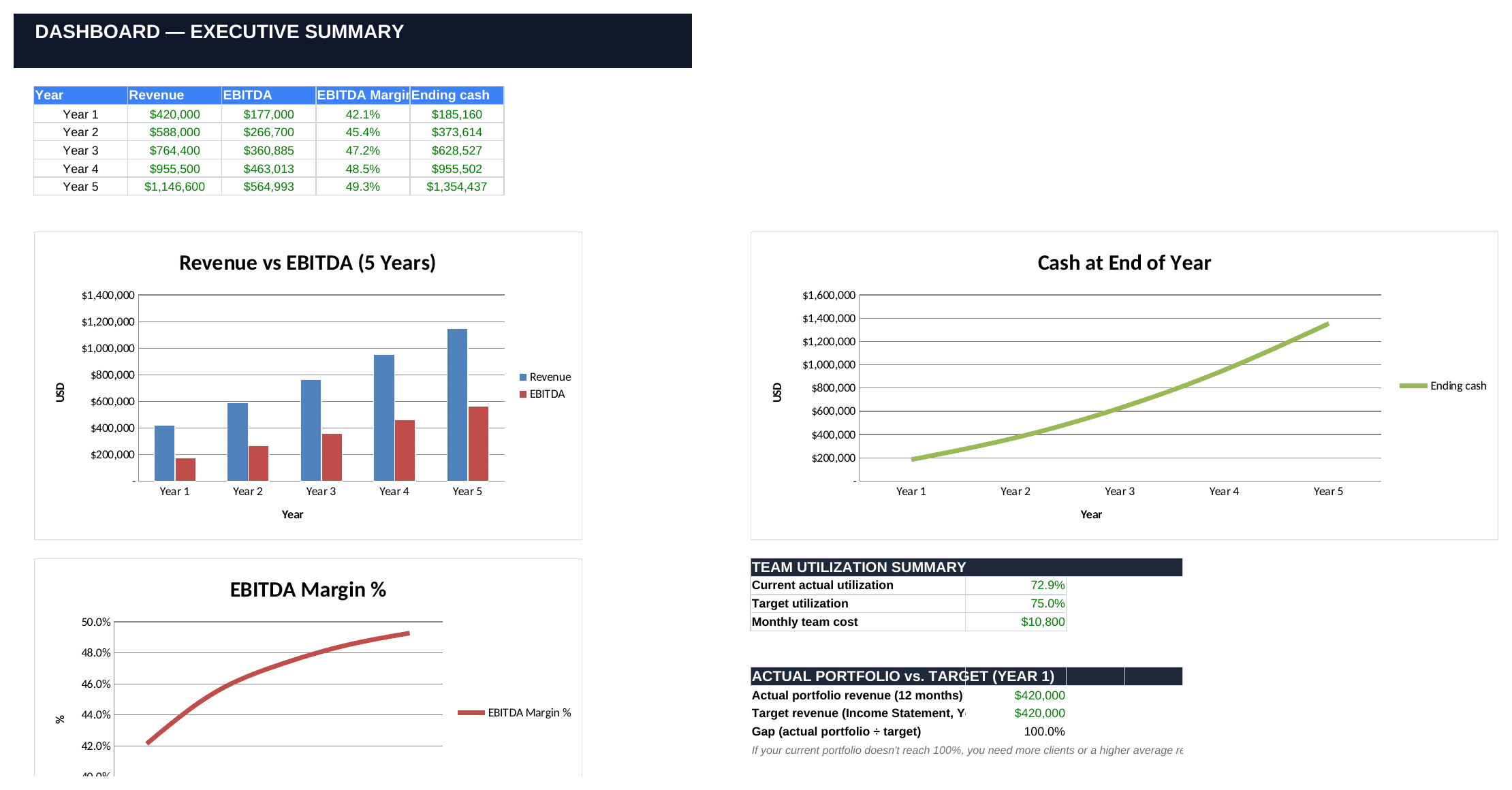Select the Year 5 ending cash cell $1,354,437
The height and width of the screenshot is (790, 1512).
pos(456,187)
